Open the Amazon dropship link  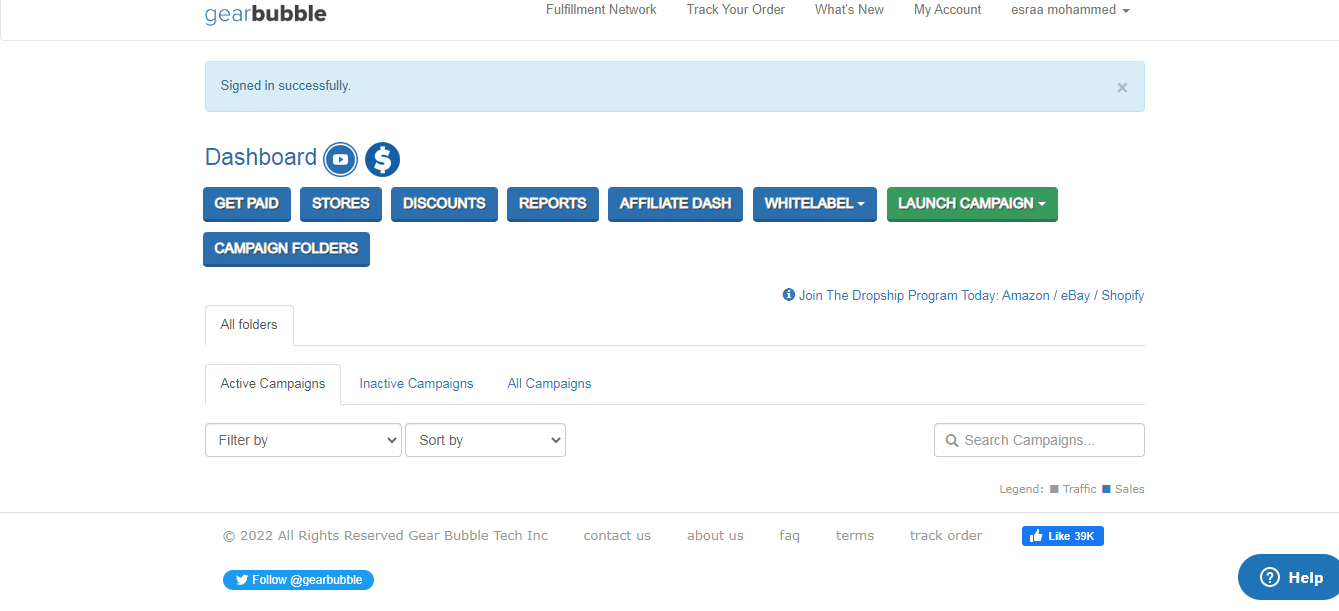[1026, 296]
